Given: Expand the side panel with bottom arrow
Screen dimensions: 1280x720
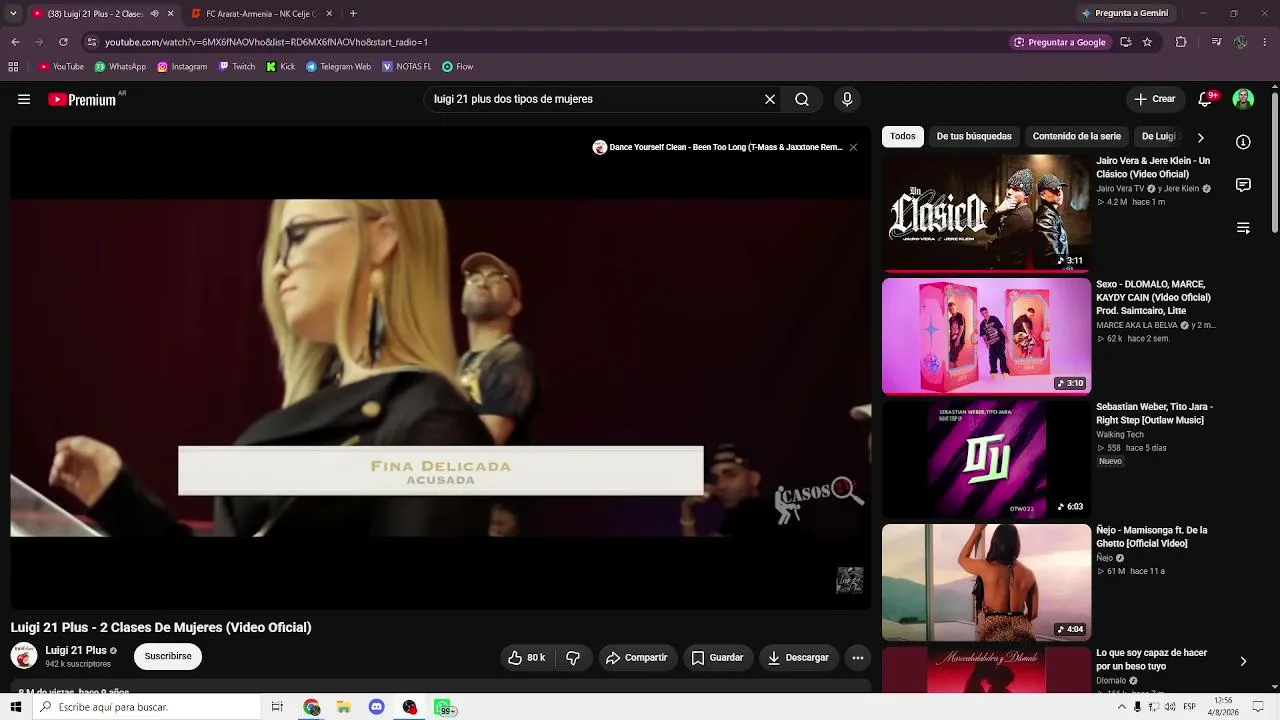Looking at the screenshot, I should pos(1243,661).
